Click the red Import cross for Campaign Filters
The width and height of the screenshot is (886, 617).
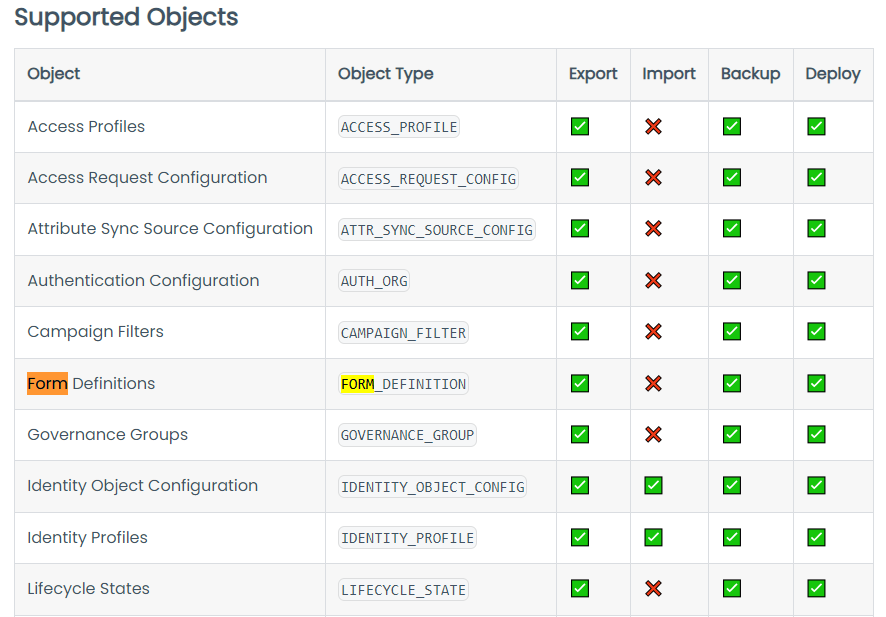pos(655,332)
